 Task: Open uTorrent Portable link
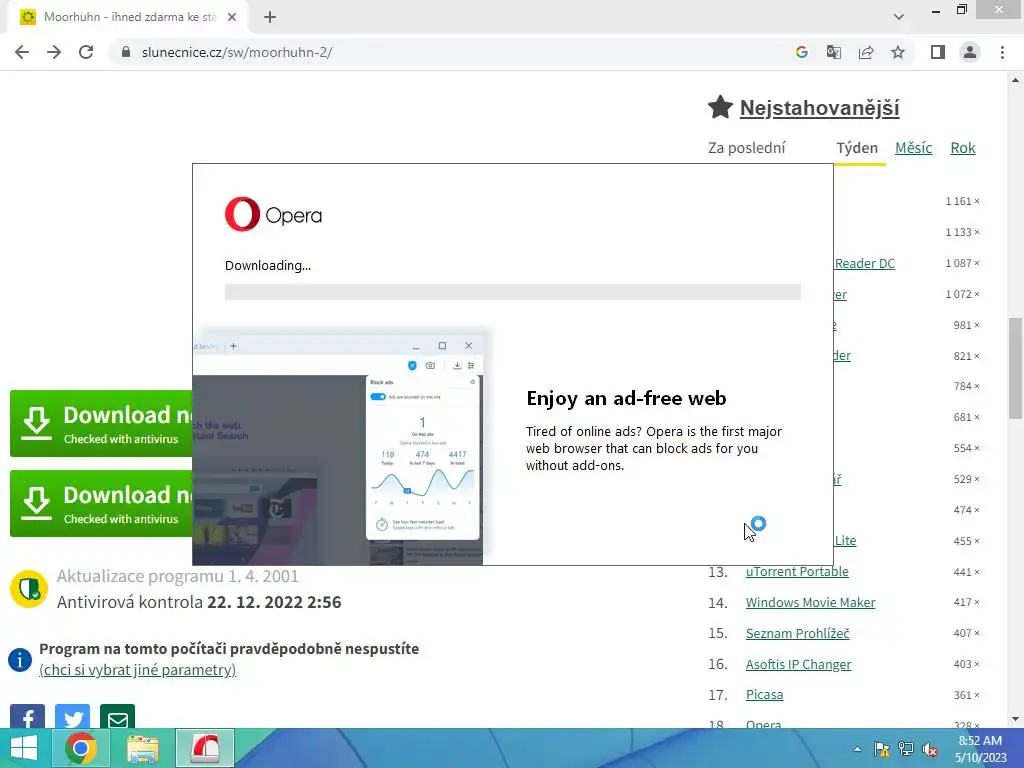797,571
